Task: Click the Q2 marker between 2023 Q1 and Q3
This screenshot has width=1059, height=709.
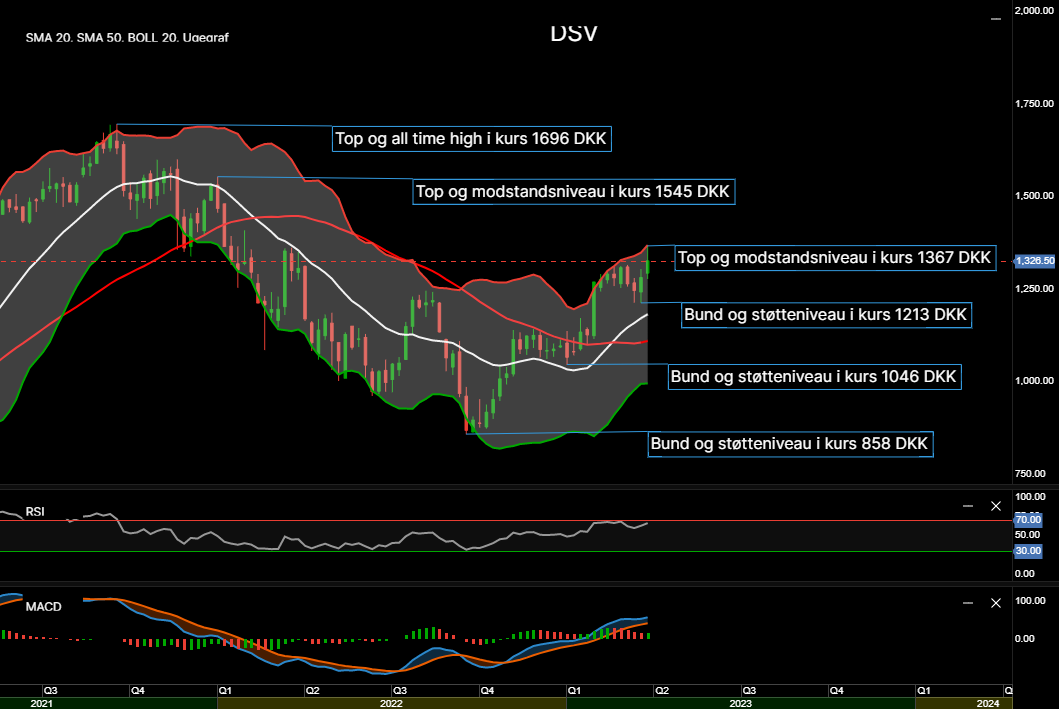Action: [x=662, y=691]
